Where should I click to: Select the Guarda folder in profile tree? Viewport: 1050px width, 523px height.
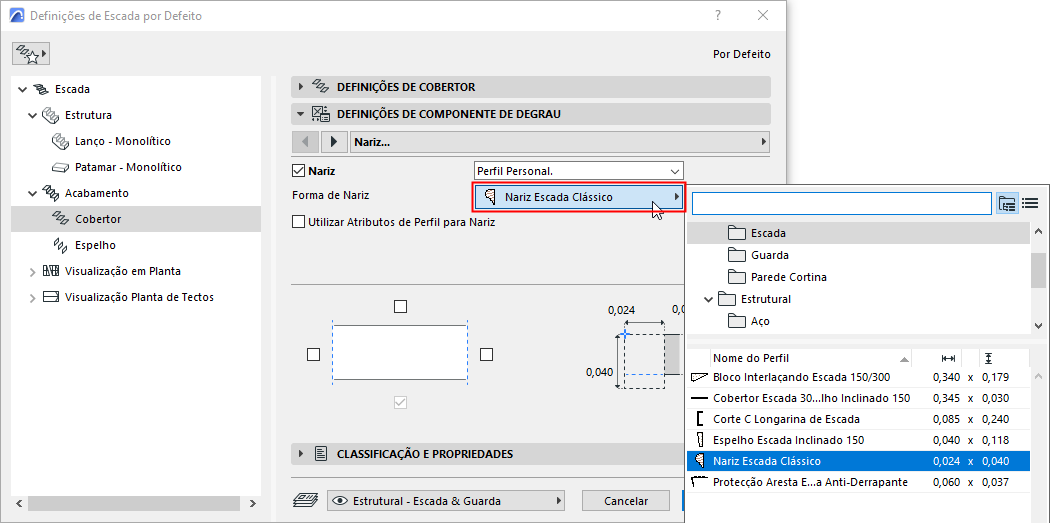tap(769, 255)
